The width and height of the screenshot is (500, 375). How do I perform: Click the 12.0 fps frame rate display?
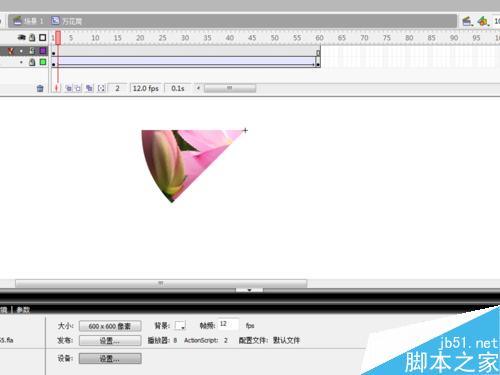point(146,88)
